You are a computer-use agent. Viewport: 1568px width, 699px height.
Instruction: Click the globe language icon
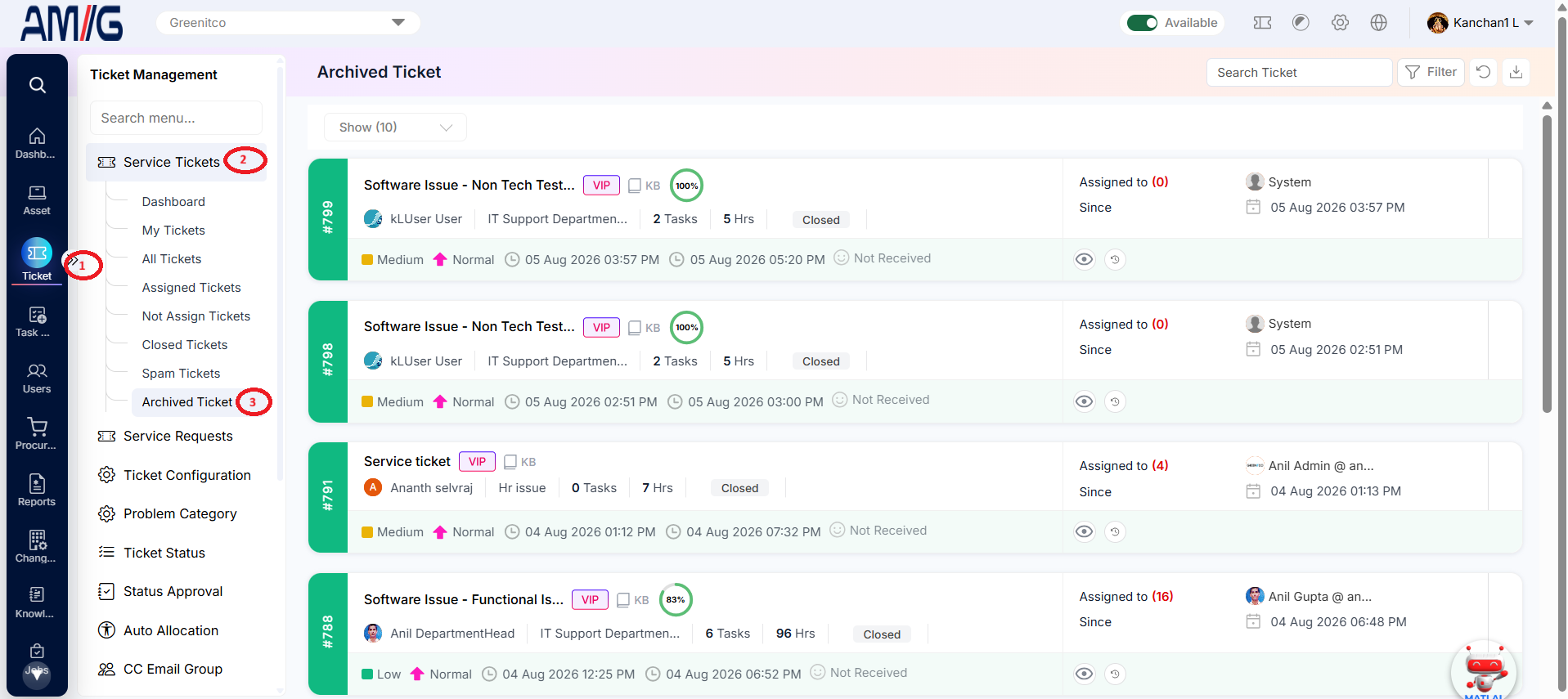pos(1379,23)
